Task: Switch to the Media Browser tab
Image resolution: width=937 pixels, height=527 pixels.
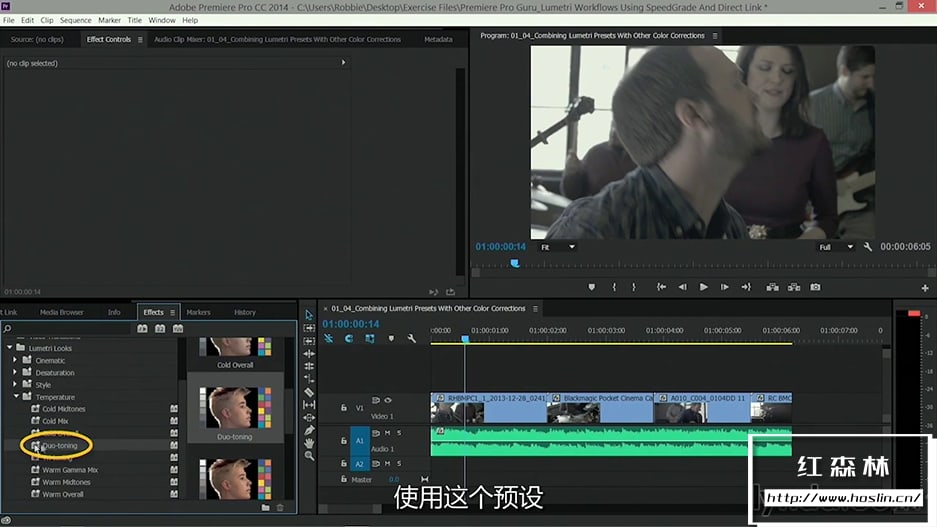Action: point(62,312)
